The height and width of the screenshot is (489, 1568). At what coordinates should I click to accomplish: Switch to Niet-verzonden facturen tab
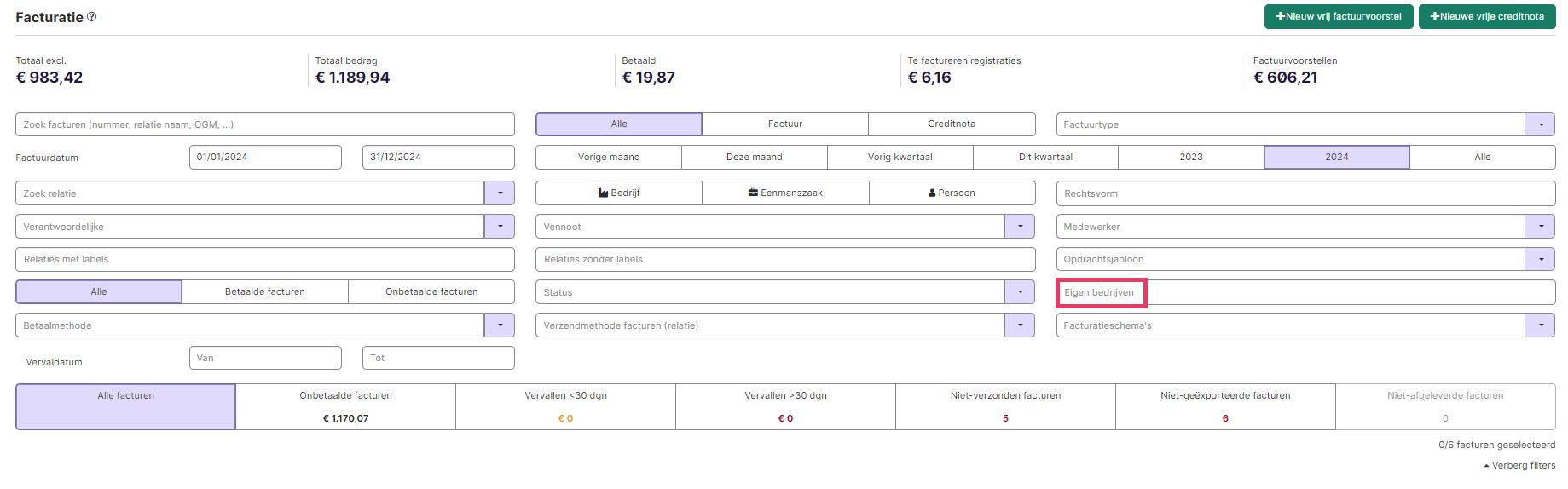(1006, 406)
